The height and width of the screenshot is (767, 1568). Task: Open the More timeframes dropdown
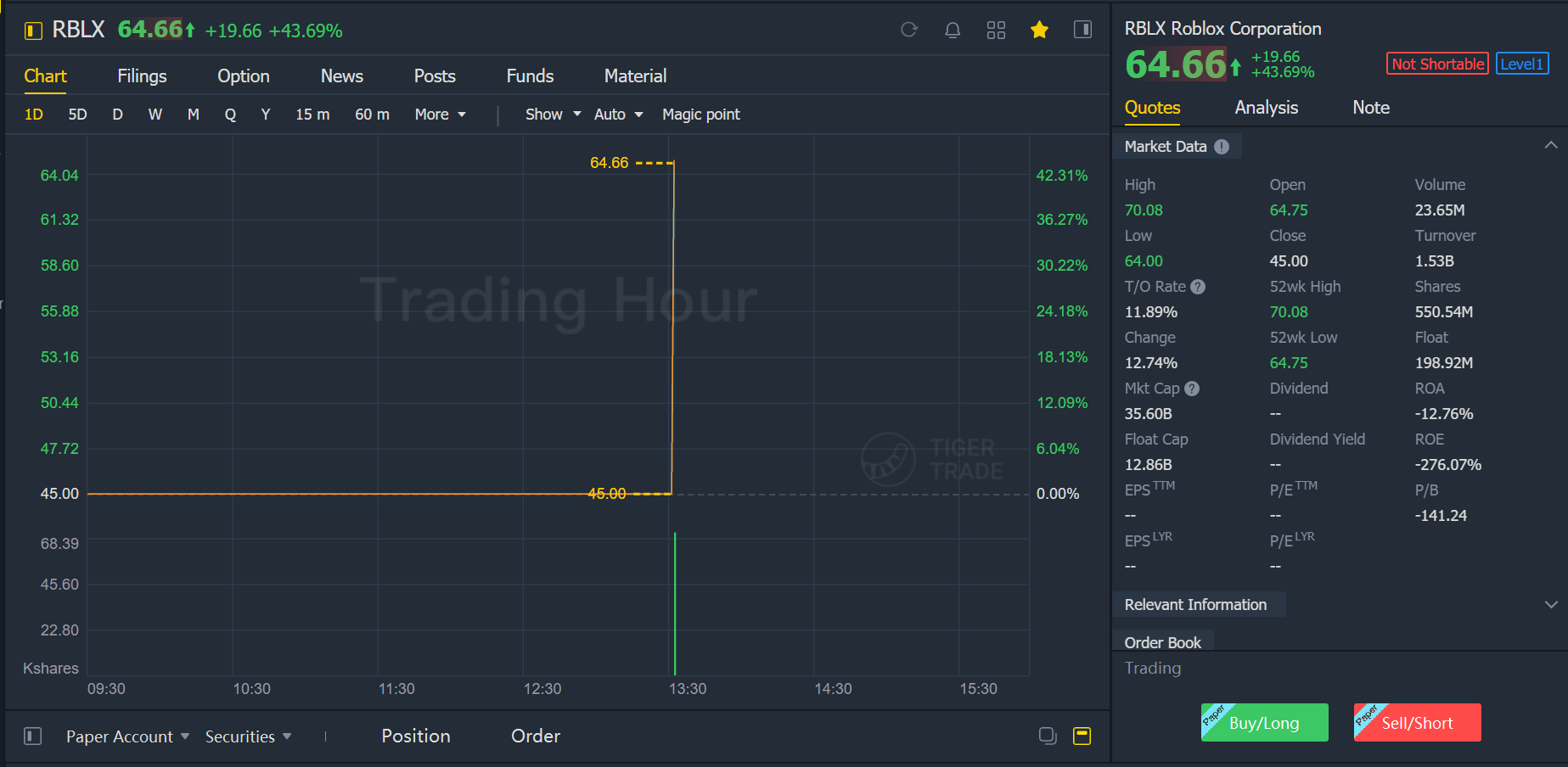pyautogui.click(x=440, y=115)
